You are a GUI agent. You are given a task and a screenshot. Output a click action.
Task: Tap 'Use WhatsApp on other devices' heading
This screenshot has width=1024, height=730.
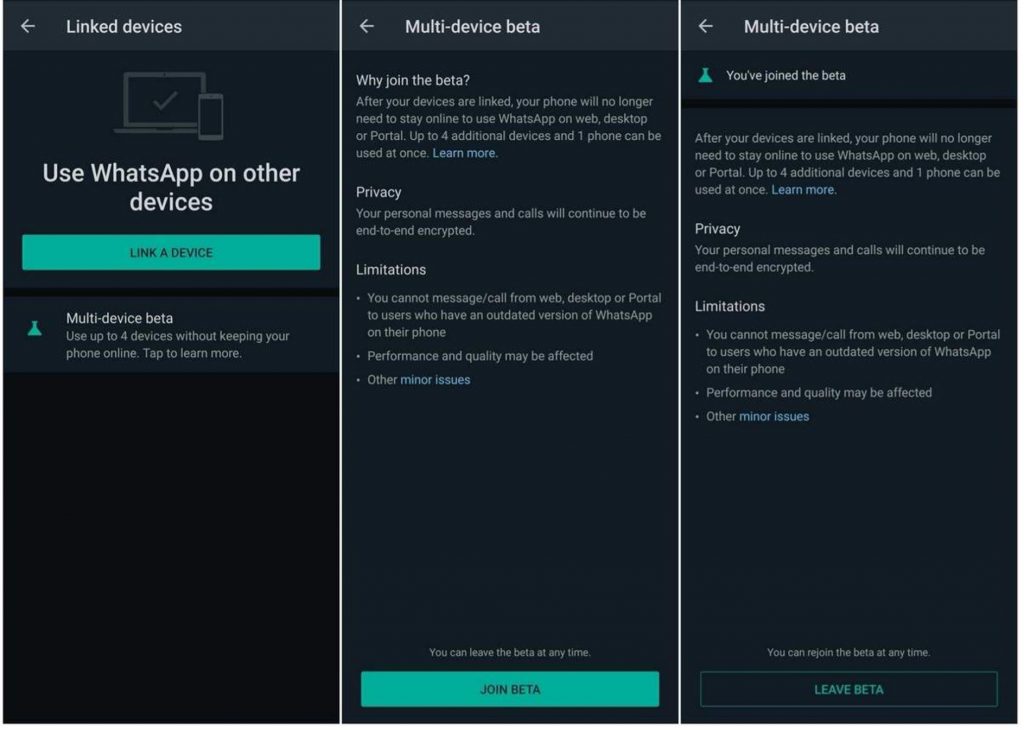coord(171,187)
